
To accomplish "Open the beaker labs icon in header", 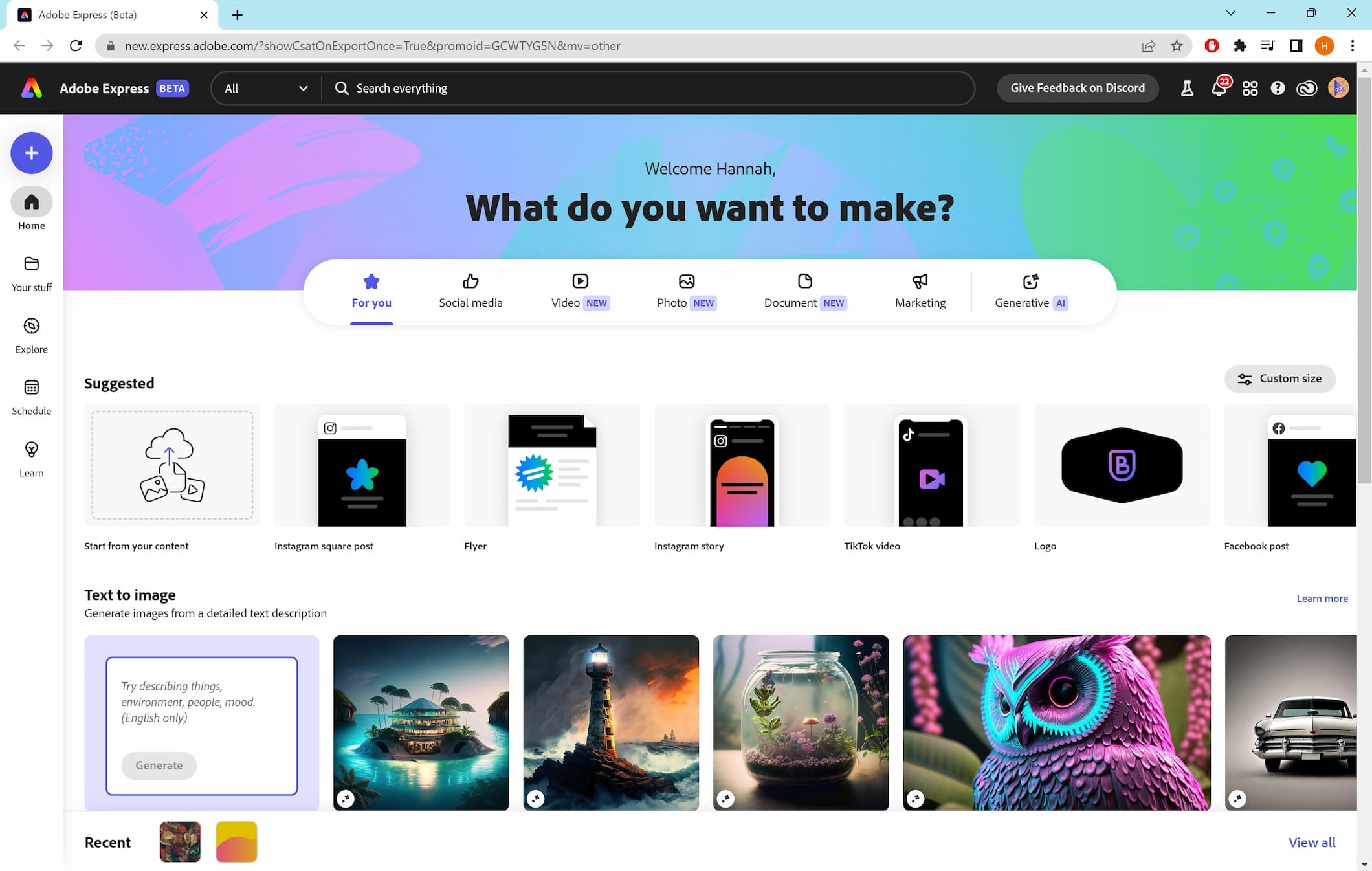I will pos(1187,88).
